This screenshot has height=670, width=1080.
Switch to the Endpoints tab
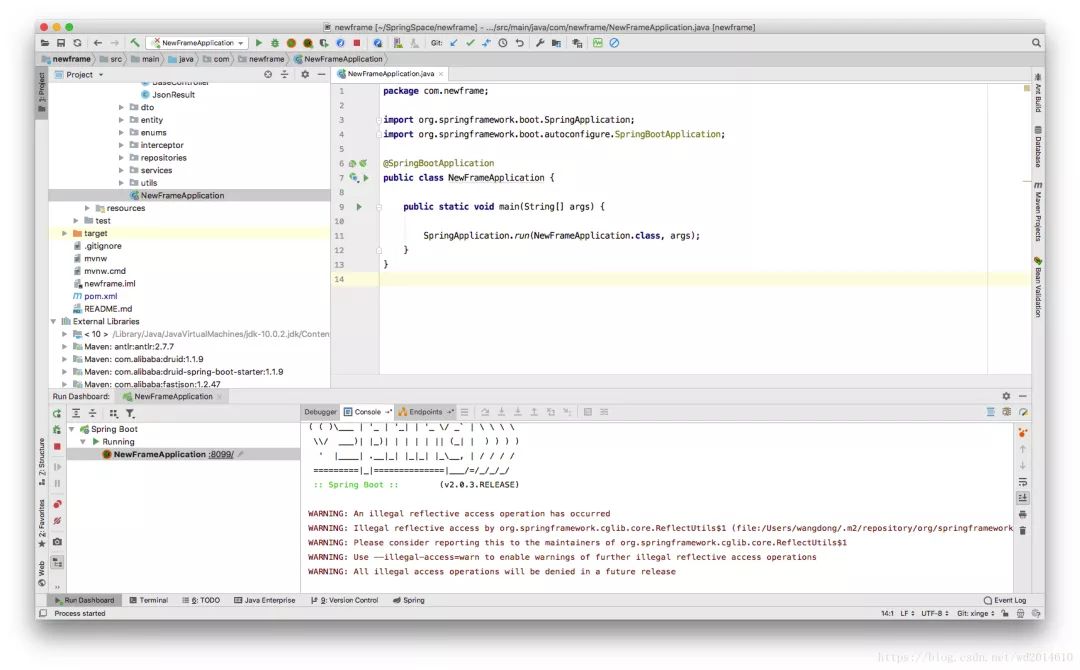click(427, 411)
